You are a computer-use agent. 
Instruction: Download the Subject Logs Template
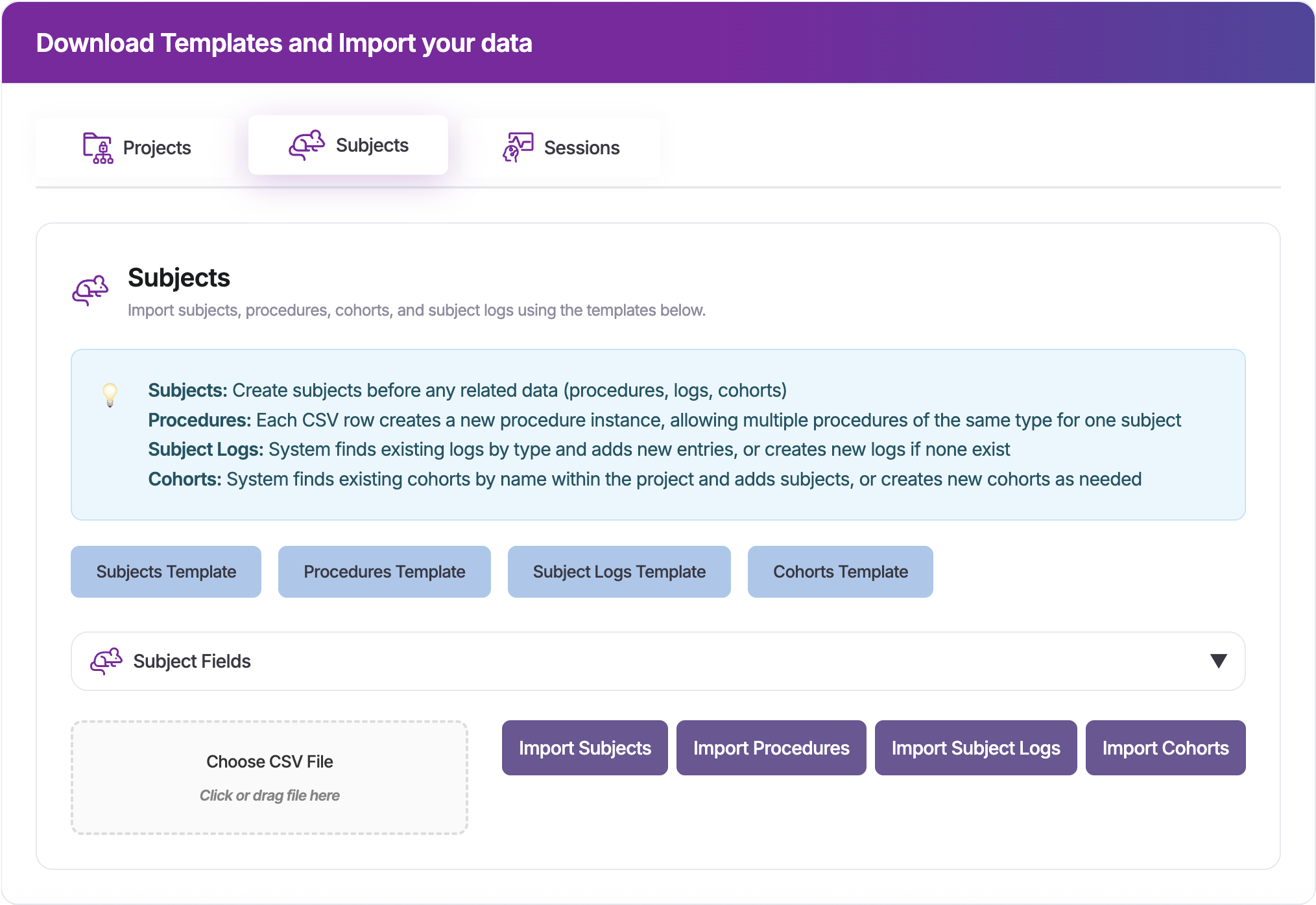619,572
